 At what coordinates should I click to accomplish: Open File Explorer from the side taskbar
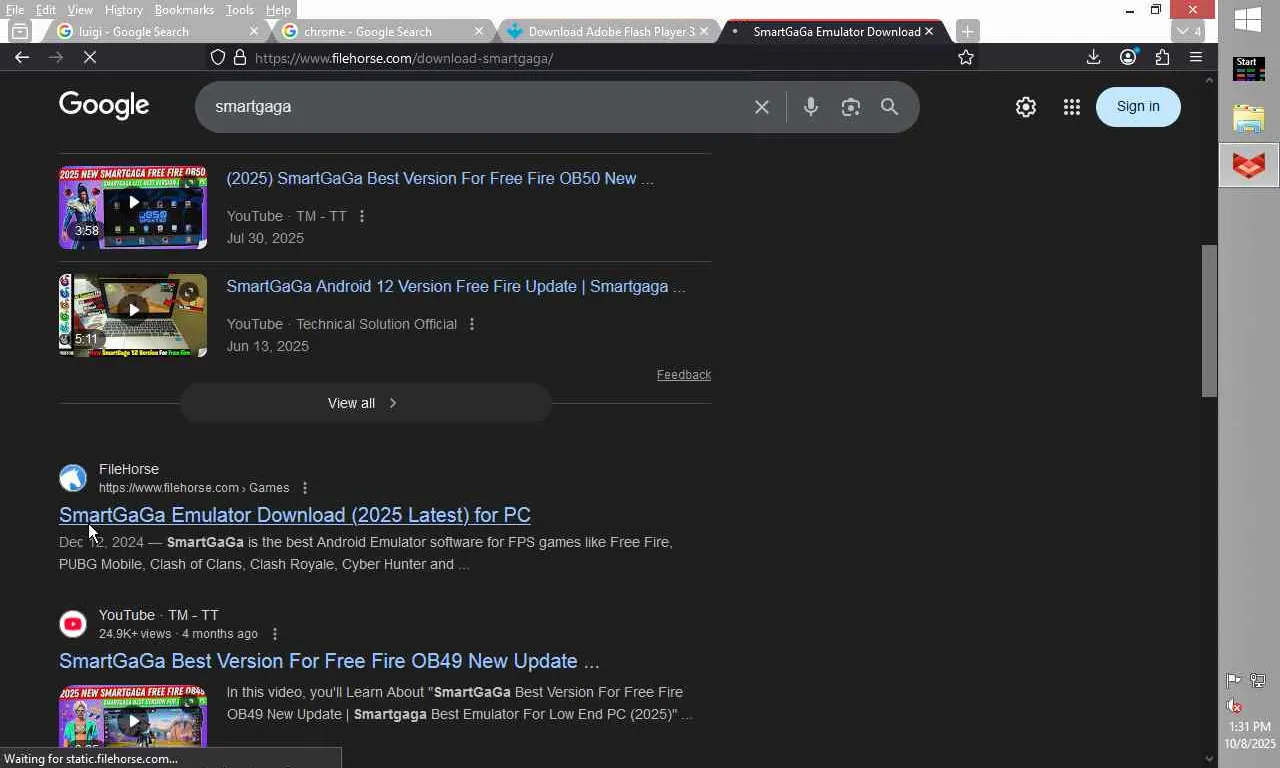pos(1248,118)
